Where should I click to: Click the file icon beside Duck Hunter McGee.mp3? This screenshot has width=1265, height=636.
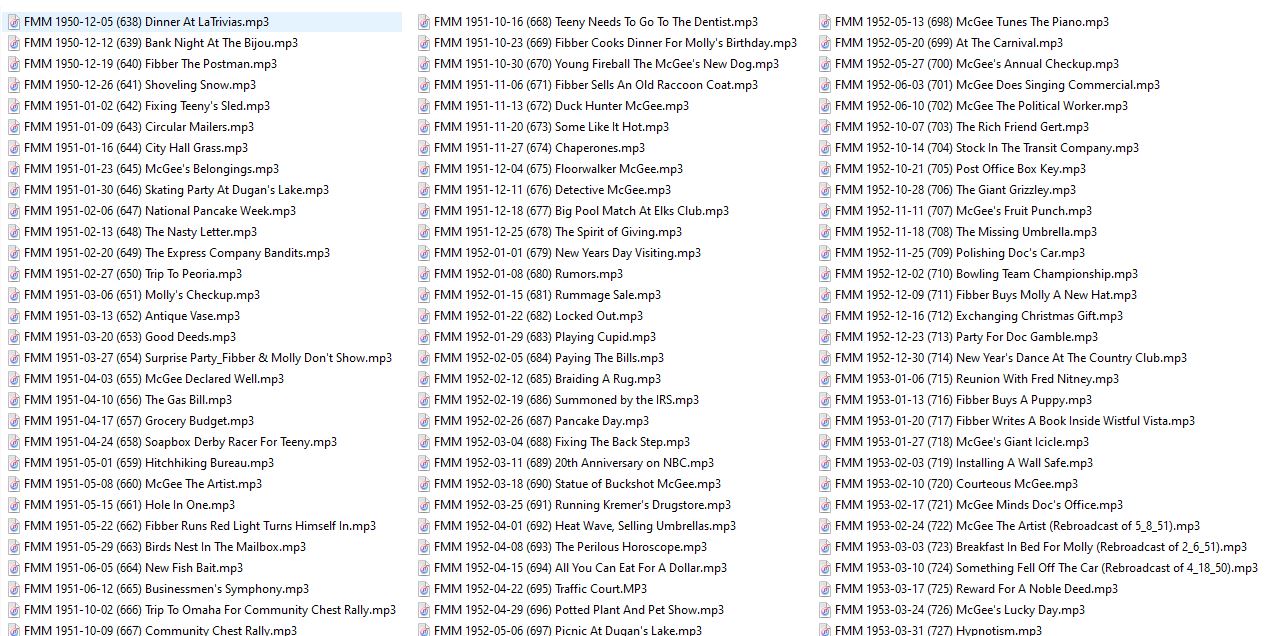coord(424,106)
